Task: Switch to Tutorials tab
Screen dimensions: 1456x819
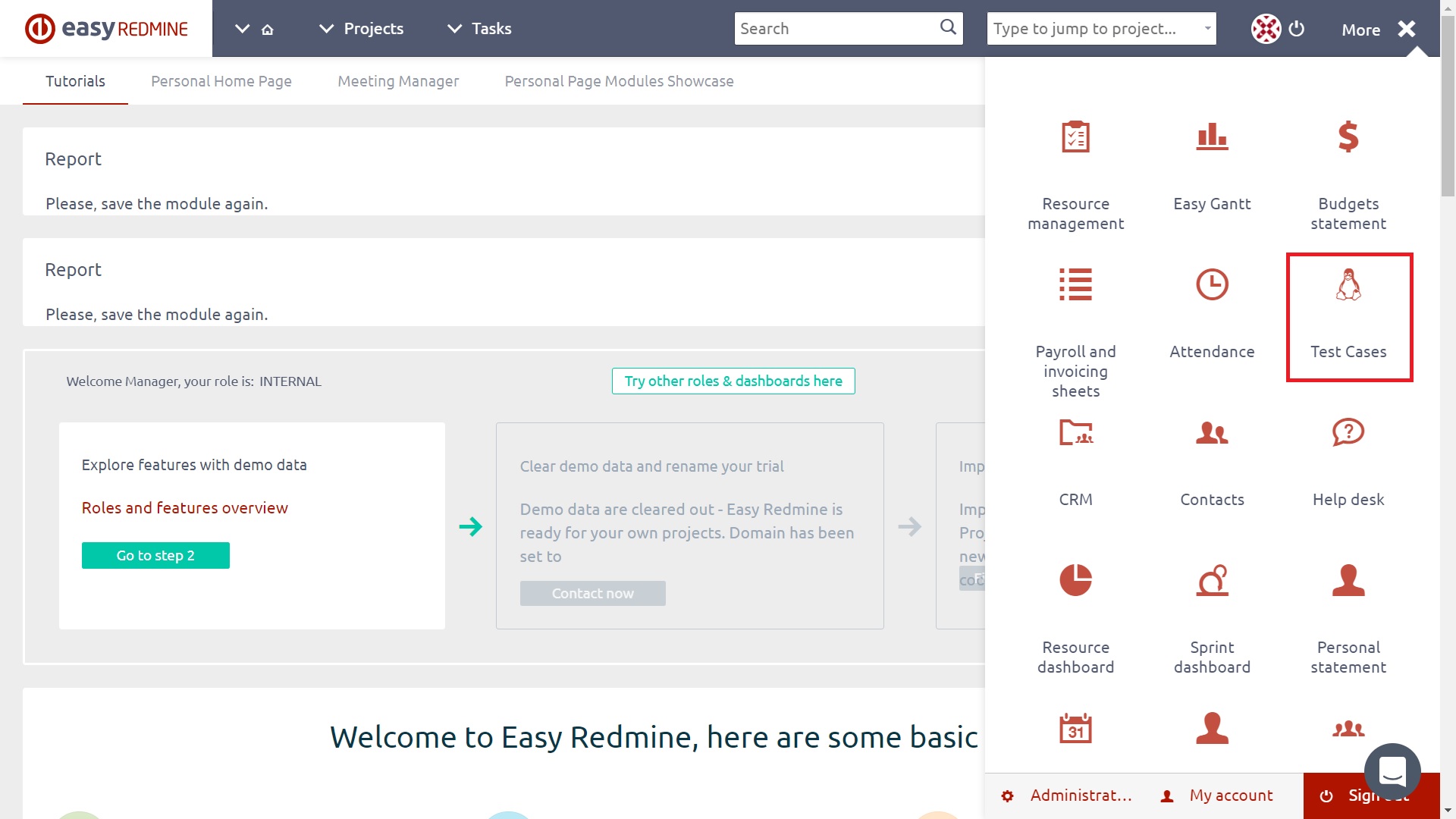Action: click(x=75, y=81)
